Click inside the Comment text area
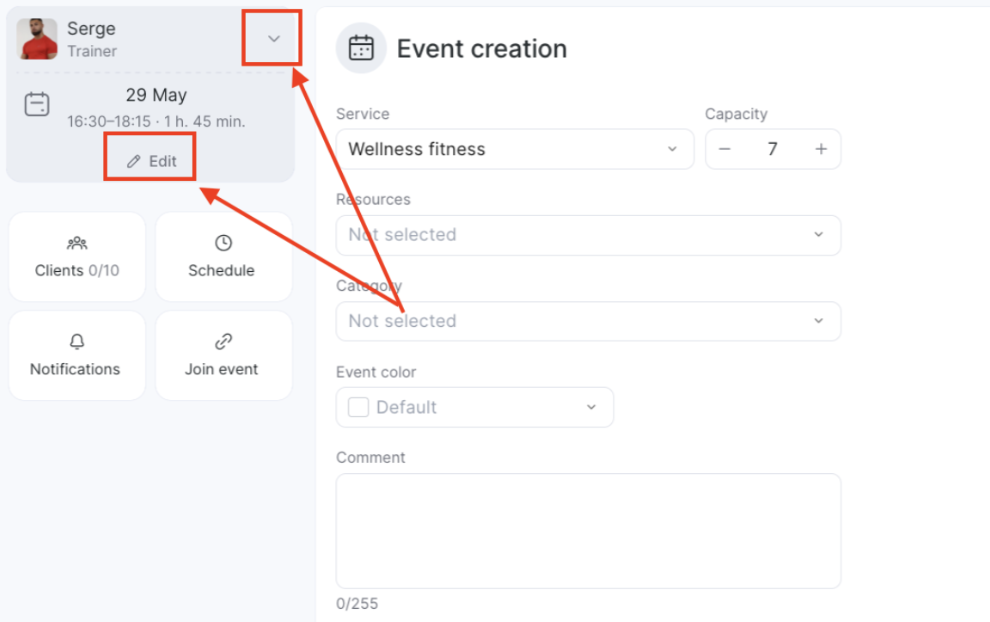This screenshot has height=622, width=990. coord(588,531)
